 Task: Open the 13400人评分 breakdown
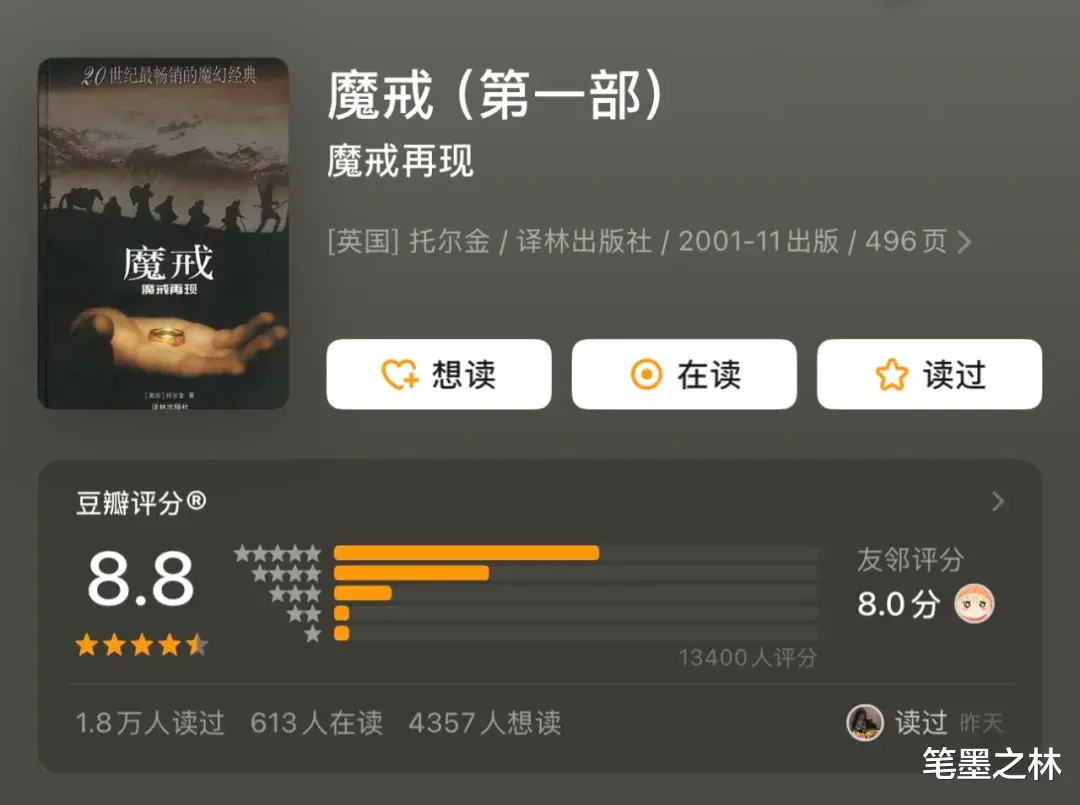748,658
